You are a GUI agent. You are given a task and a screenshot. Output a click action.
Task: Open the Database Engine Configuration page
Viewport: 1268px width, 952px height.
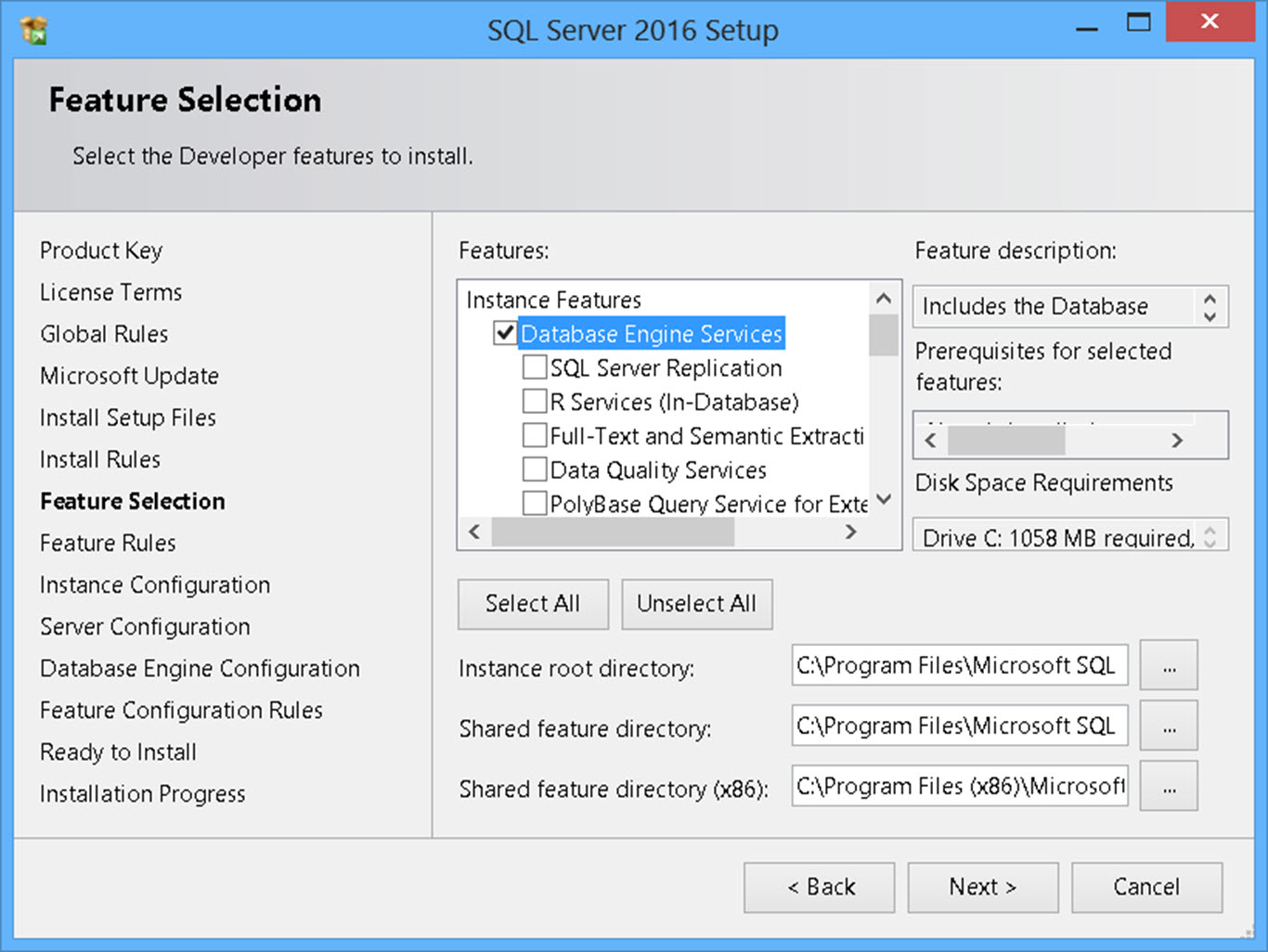(200, 668)
